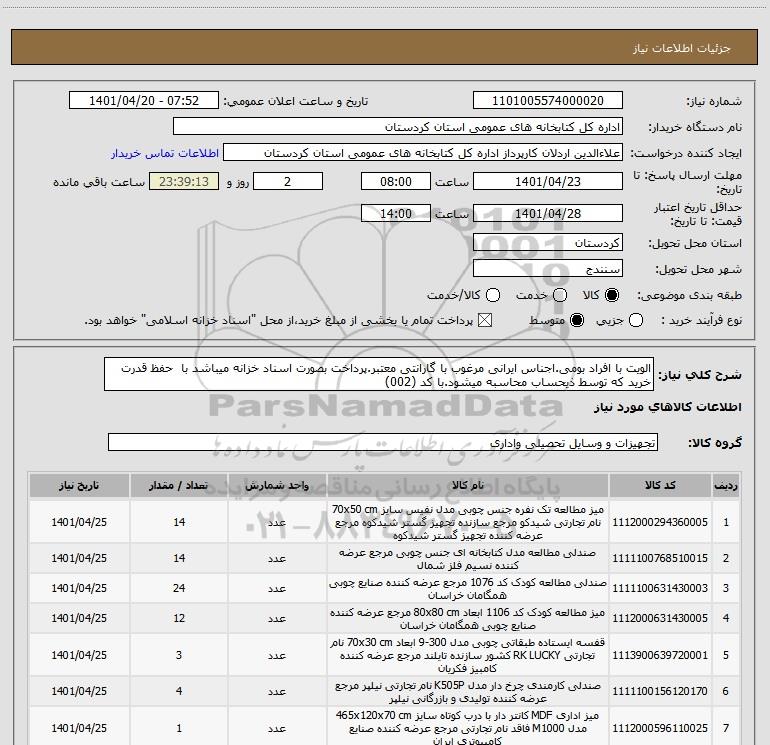Select the خدمت radio button

point(560,295)
